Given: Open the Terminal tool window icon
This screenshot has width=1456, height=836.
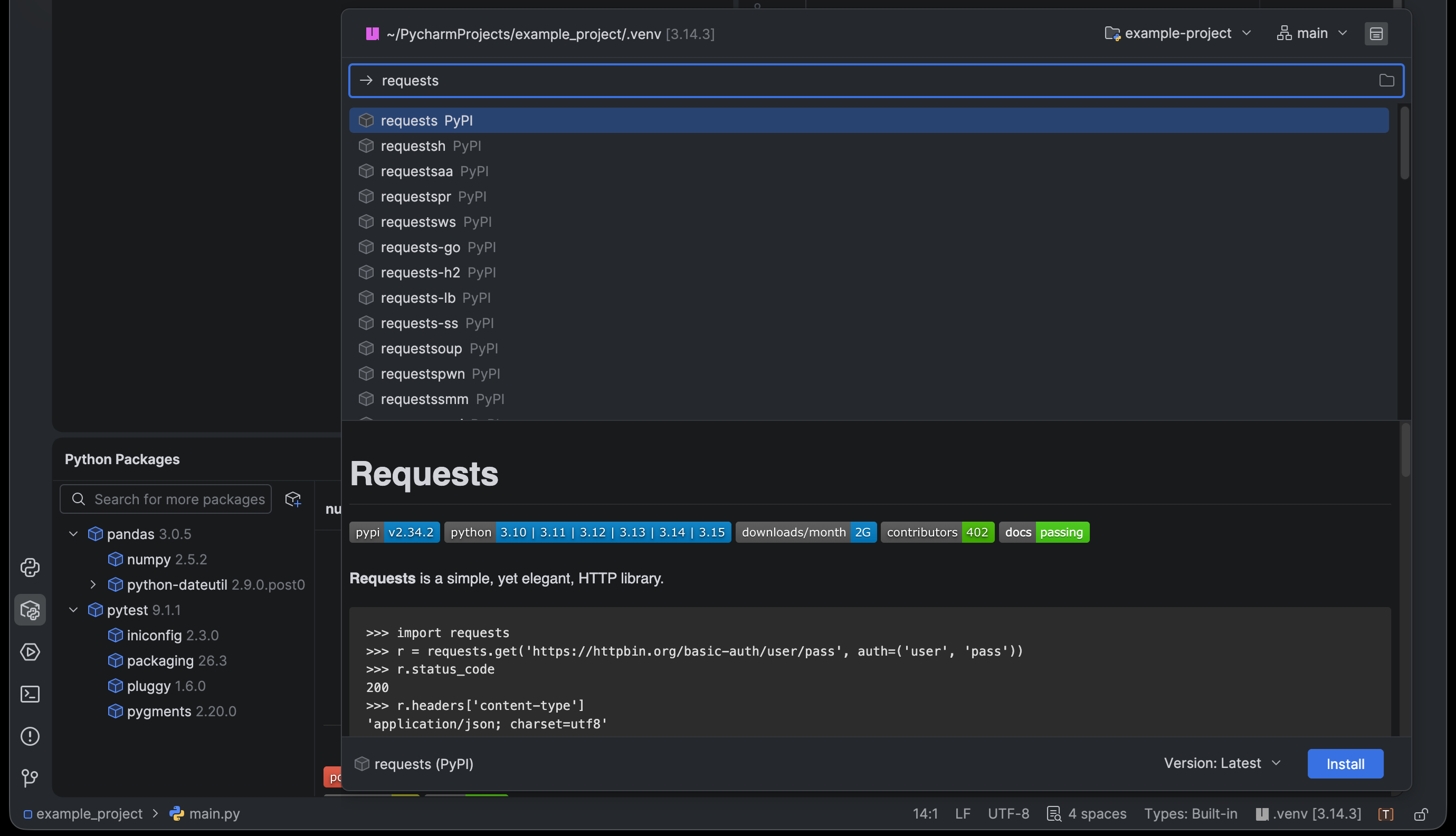Looking at the screenshot, I should pos(30,694).
